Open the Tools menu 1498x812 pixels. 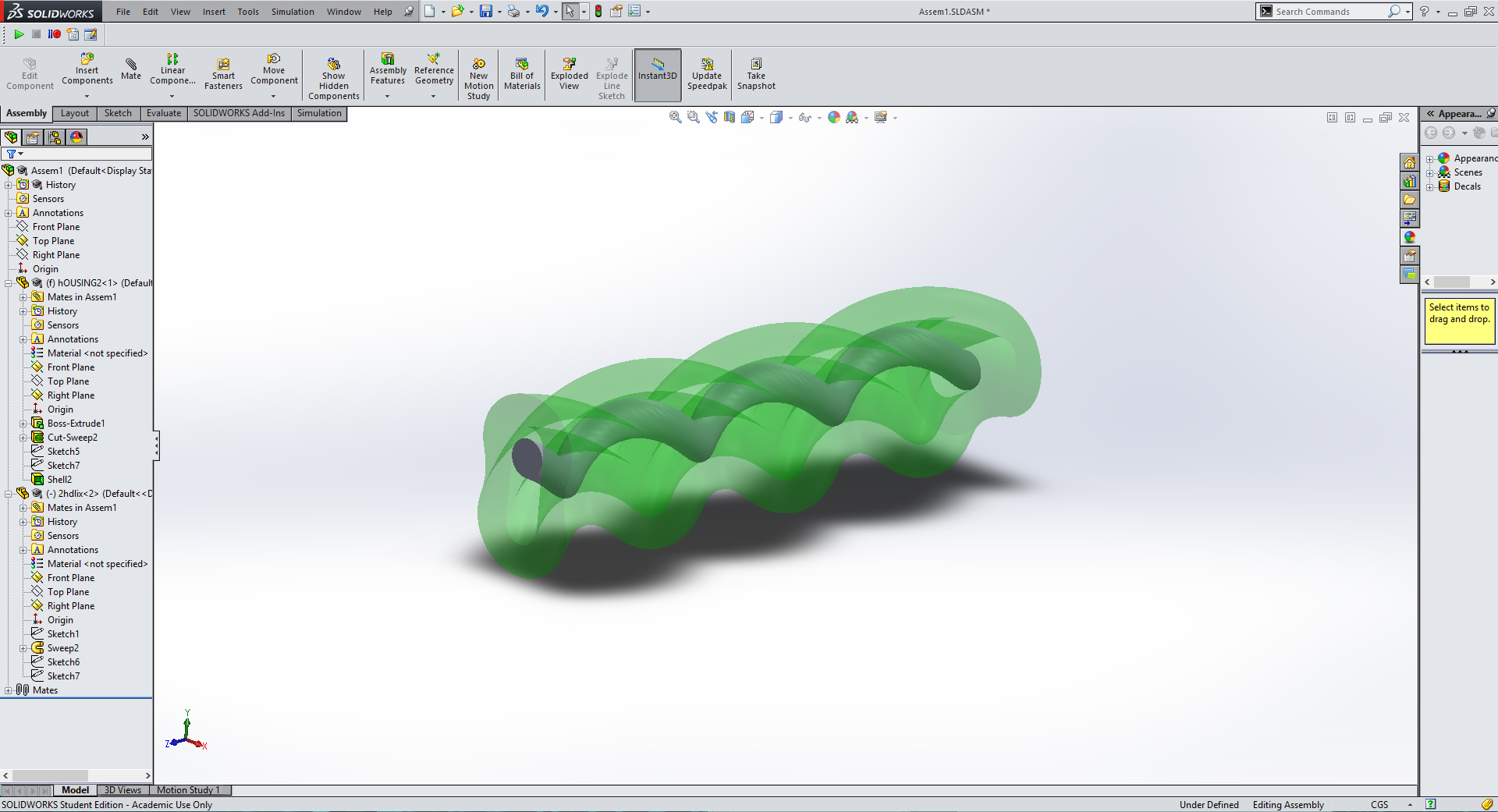[x=248, y=12]
